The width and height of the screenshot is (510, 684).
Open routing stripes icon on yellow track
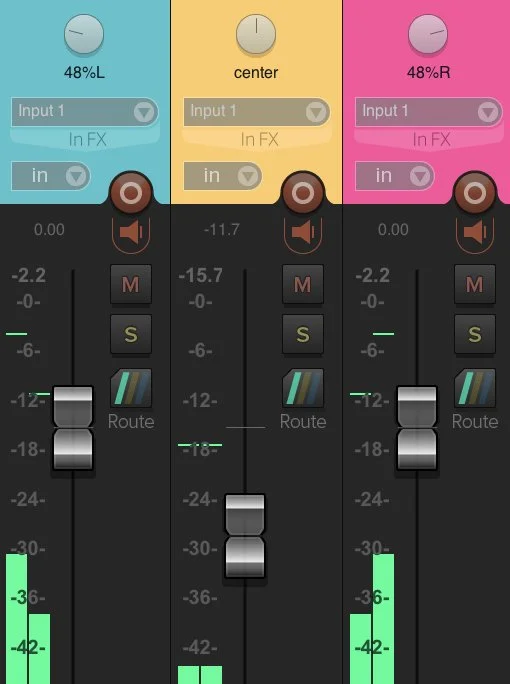[303, 388]
